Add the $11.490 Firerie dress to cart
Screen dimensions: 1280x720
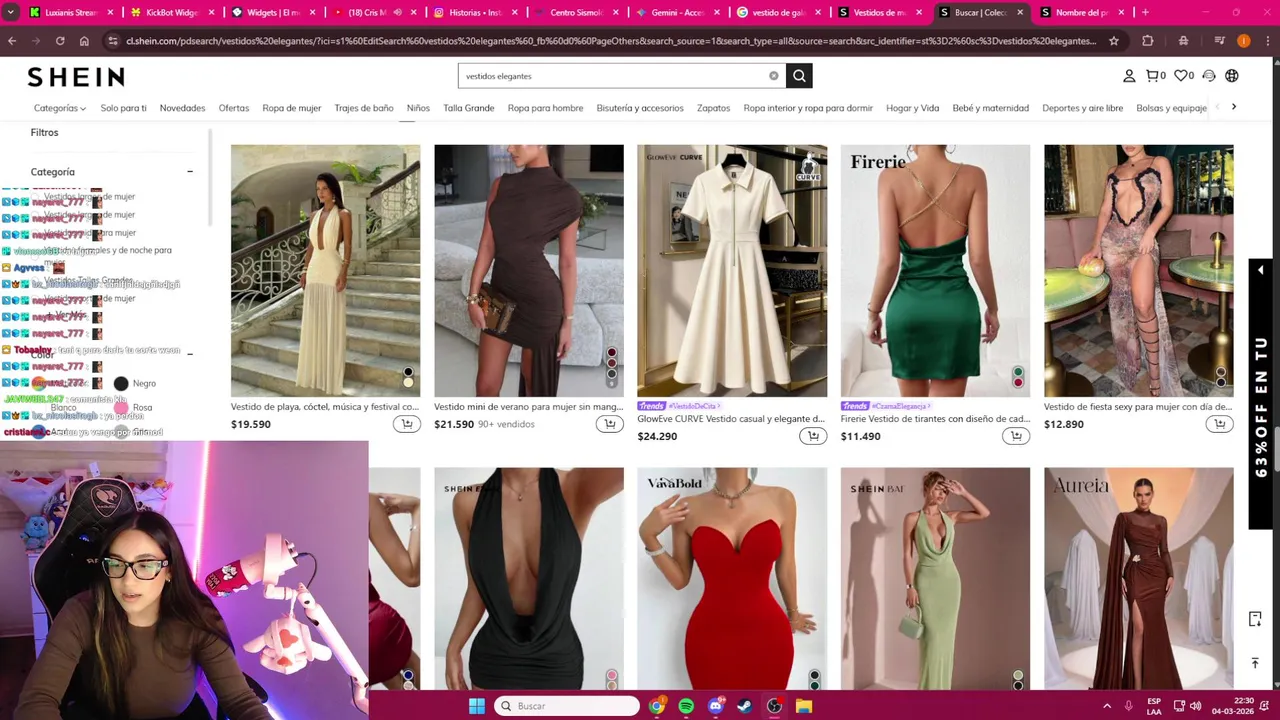(1016, 436)
